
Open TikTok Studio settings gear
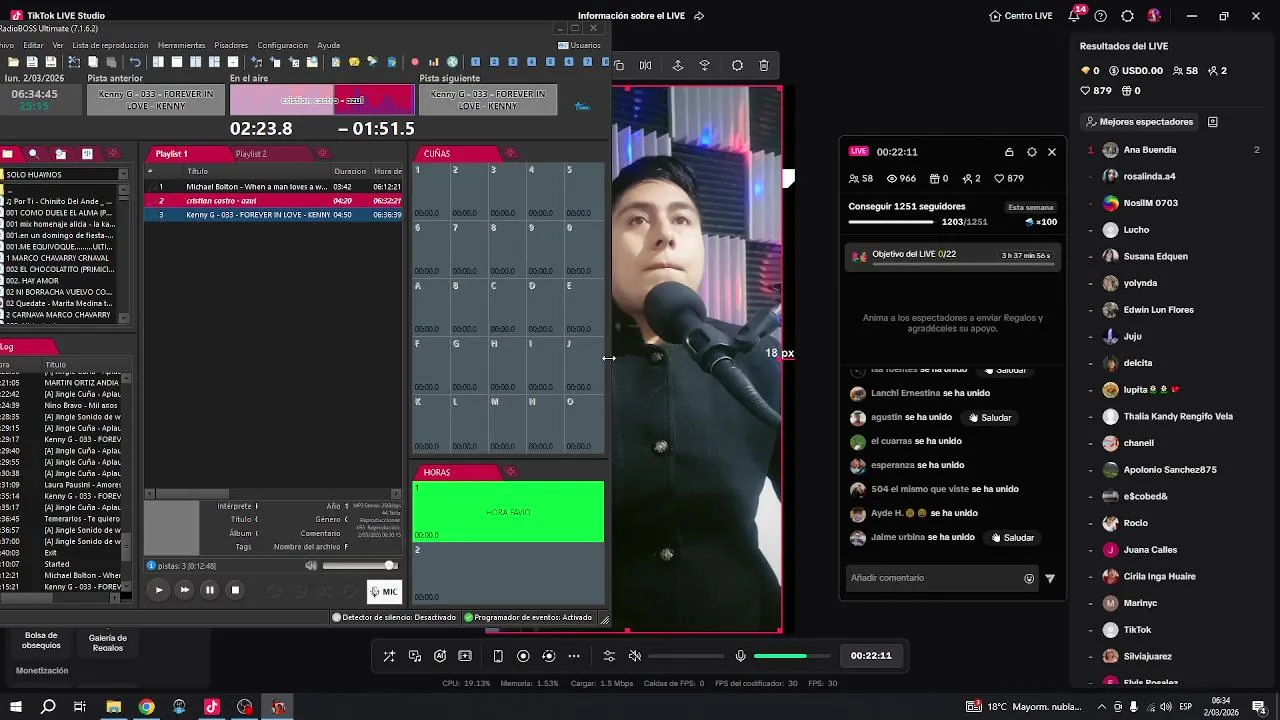[x=1127, y=16]
